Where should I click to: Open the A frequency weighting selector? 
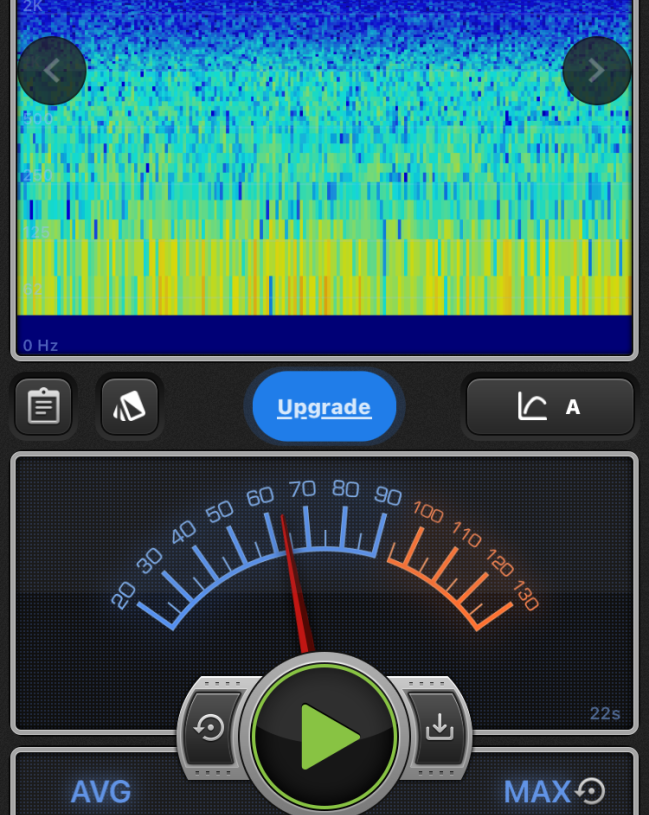coord(573,407)
